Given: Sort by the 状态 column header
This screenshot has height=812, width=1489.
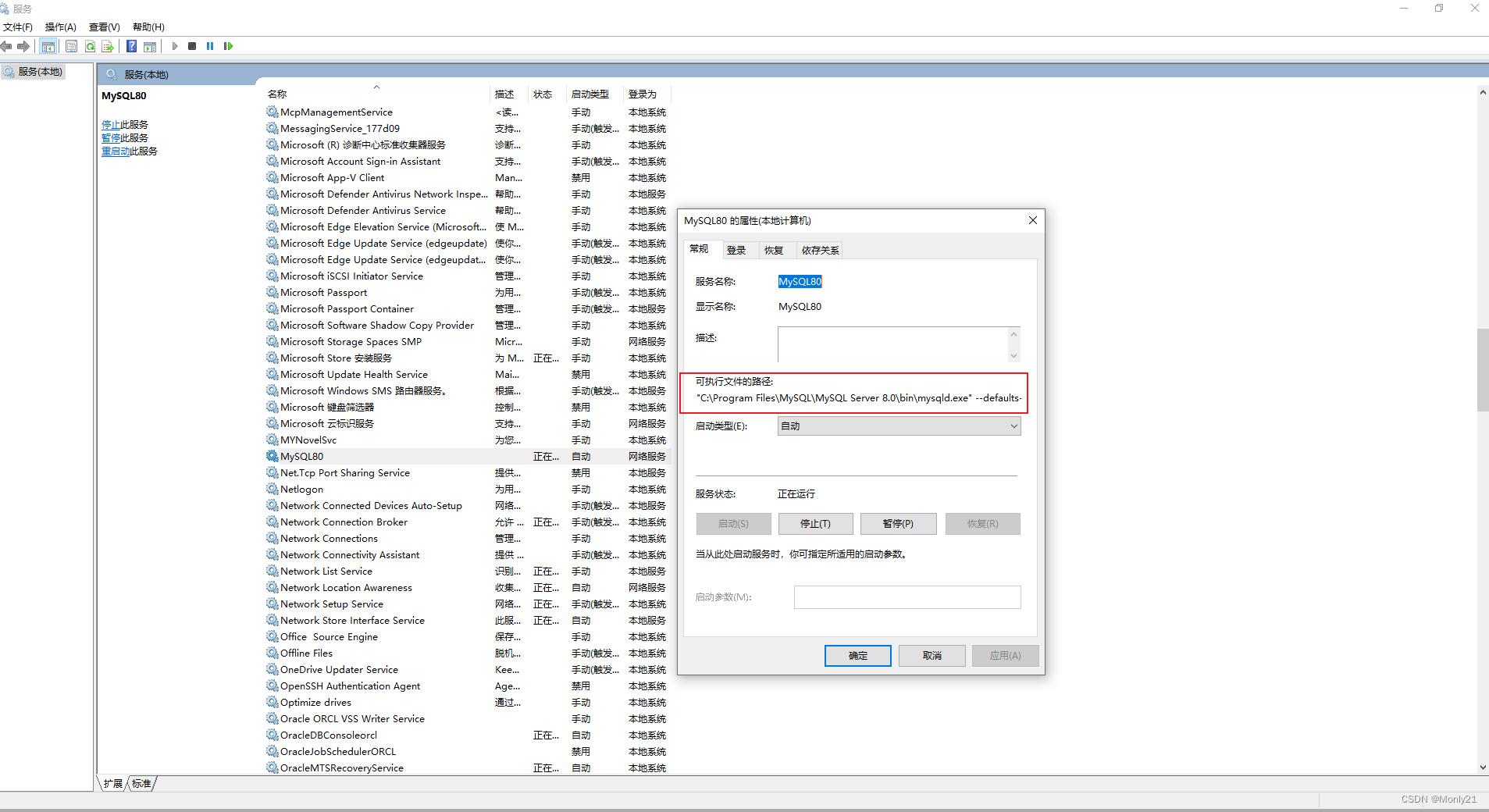Looking at the screenshot, I should [547, 94].
